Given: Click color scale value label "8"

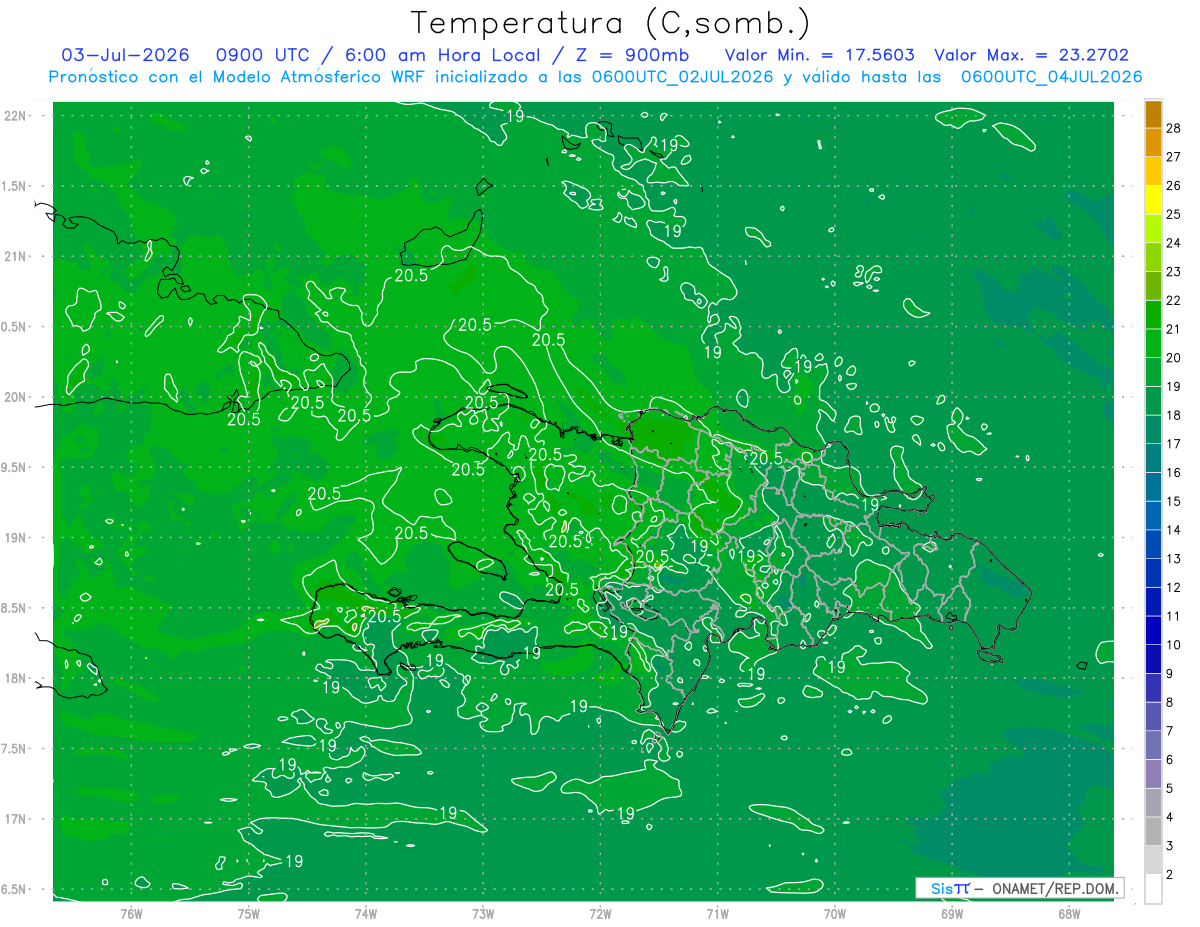Looking at the screenshot, I should 1171,702.
